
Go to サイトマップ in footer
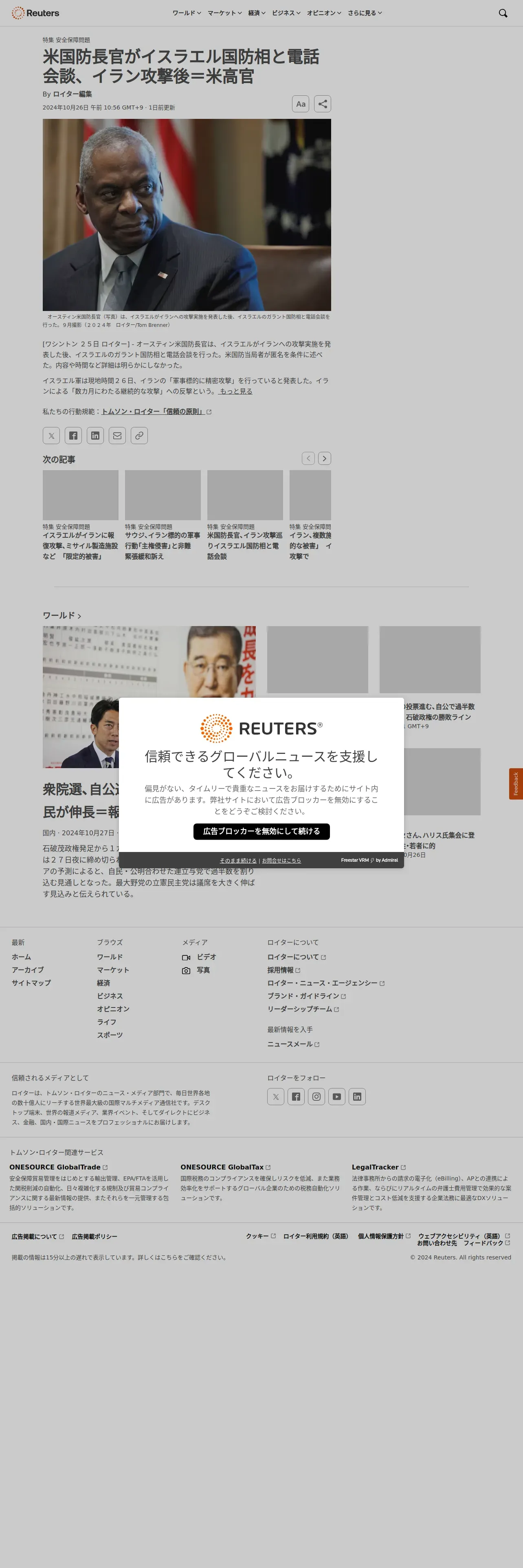pos(31,983)
